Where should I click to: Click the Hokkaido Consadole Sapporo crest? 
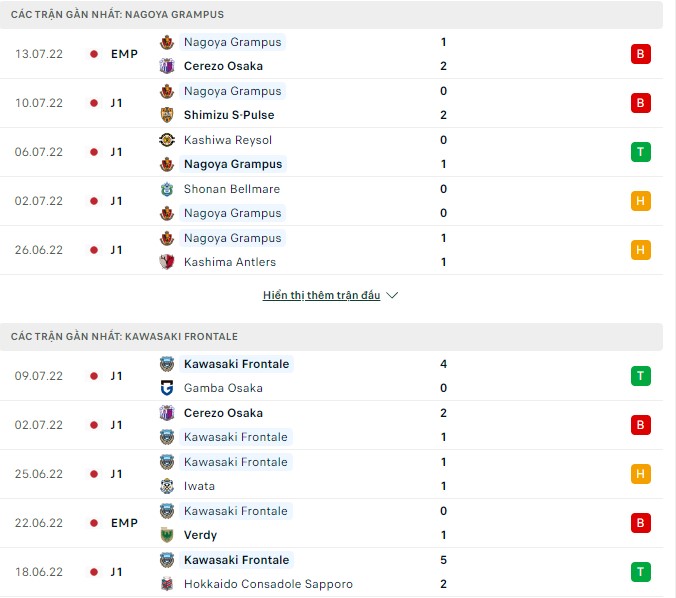(167, 584)
